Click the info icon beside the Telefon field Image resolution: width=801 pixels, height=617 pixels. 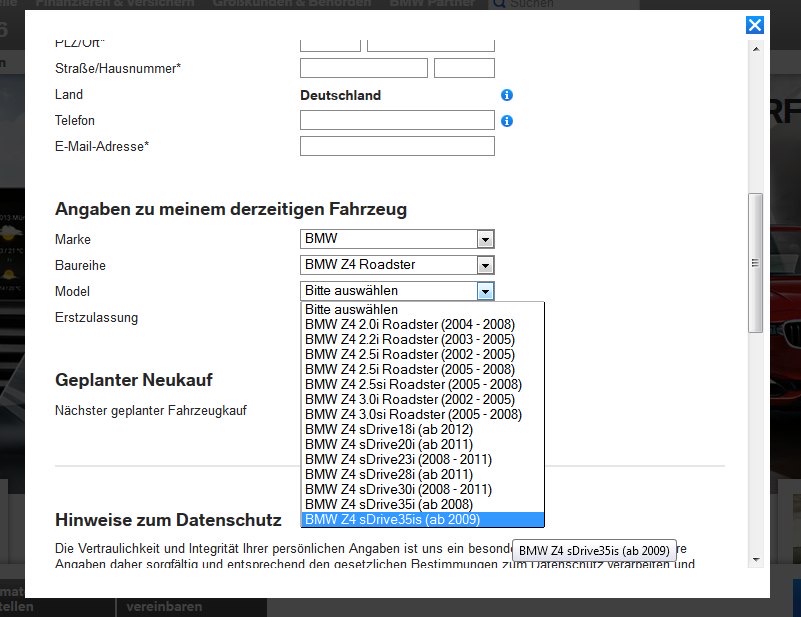point(506,120)
